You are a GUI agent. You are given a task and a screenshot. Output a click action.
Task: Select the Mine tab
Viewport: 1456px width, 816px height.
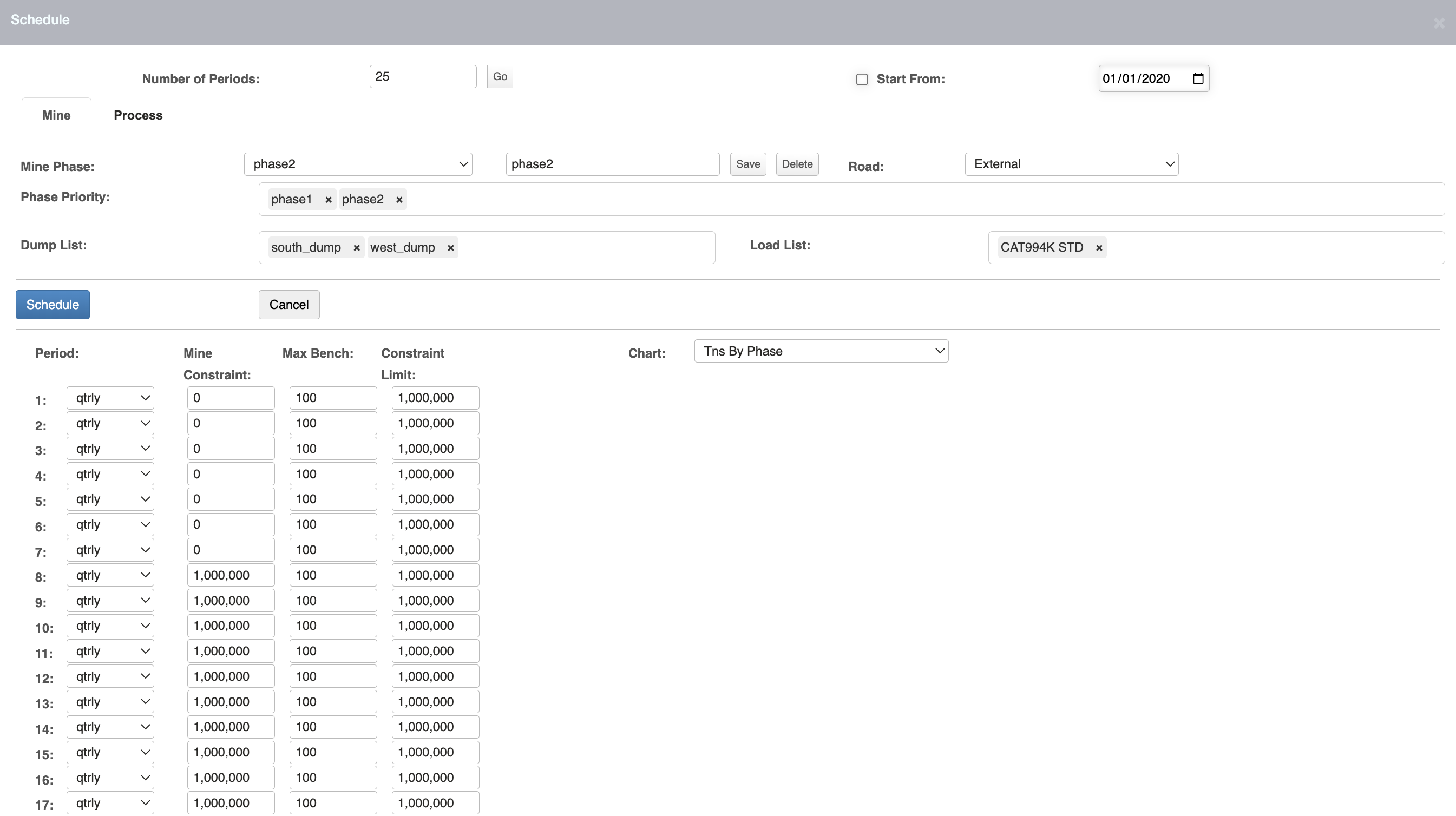pyautogui.click(x=56, y=115)
